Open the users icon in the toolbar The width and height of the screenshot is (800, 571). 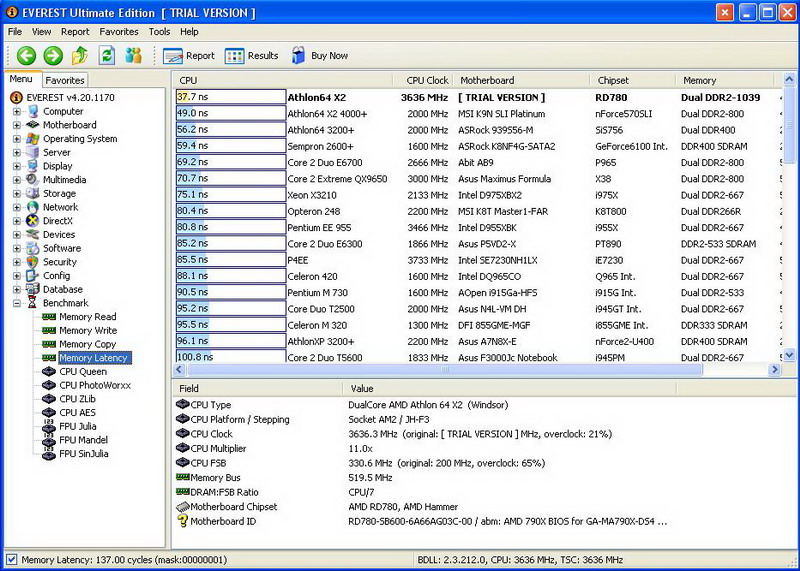tap(134, 55)
